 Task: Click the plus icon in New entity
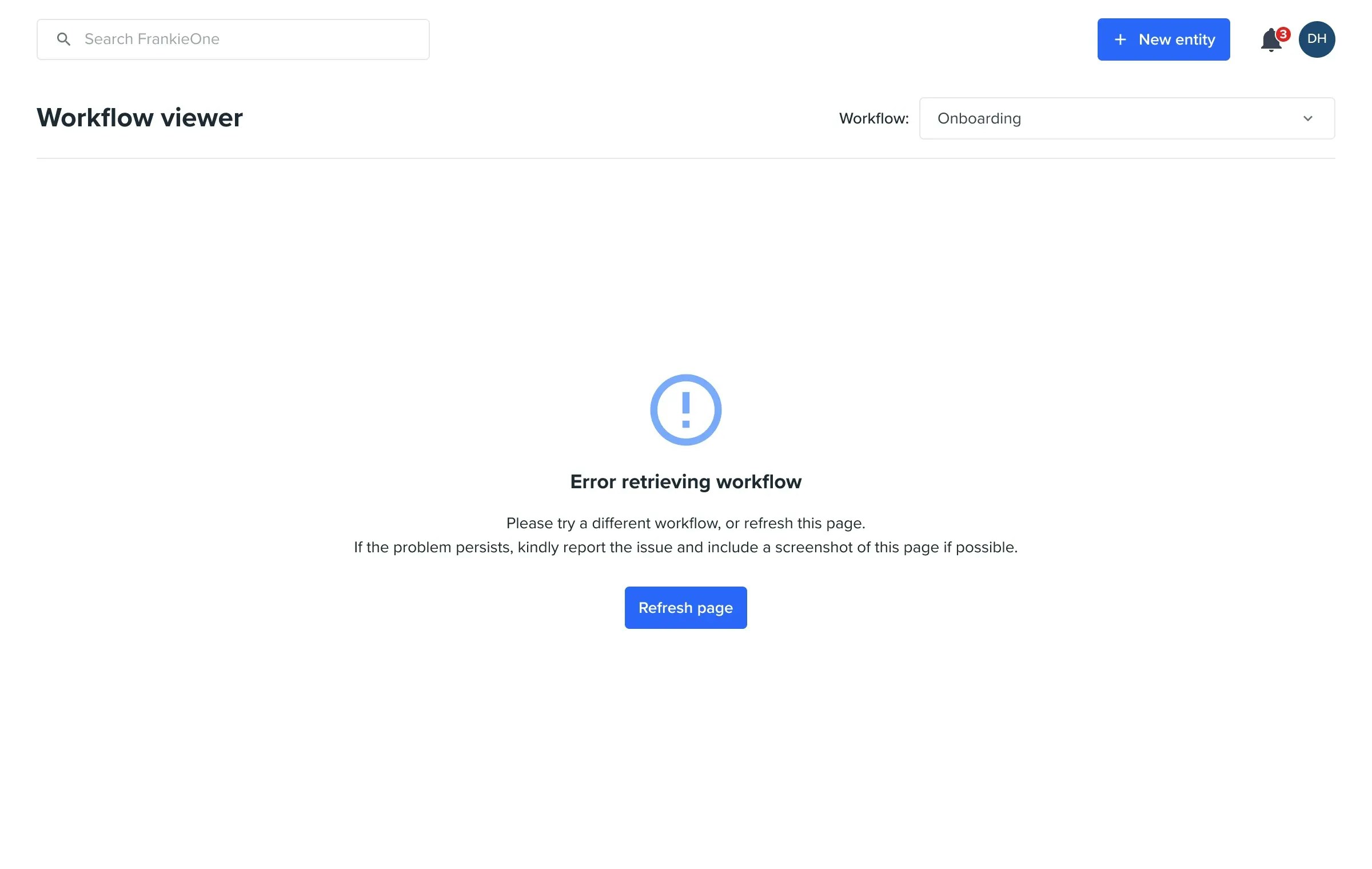click(x=1120, y=39)
